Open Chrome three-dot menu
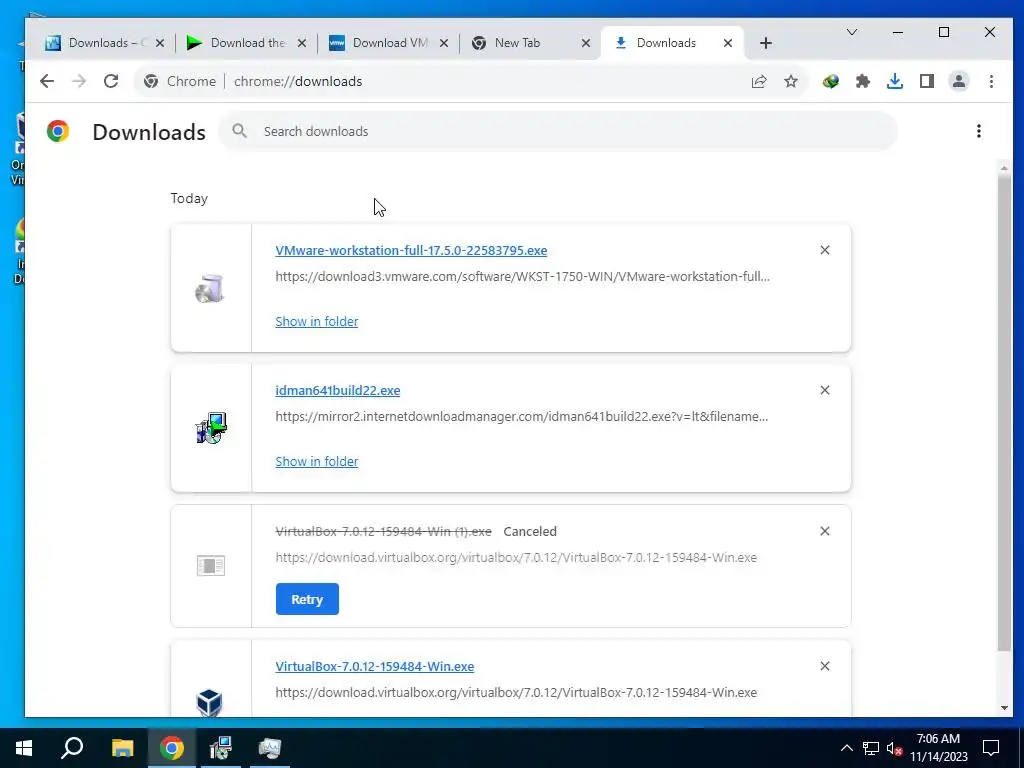Viewport: 1024px width, 768px height. pyautogui.click(x=991, y=81)
